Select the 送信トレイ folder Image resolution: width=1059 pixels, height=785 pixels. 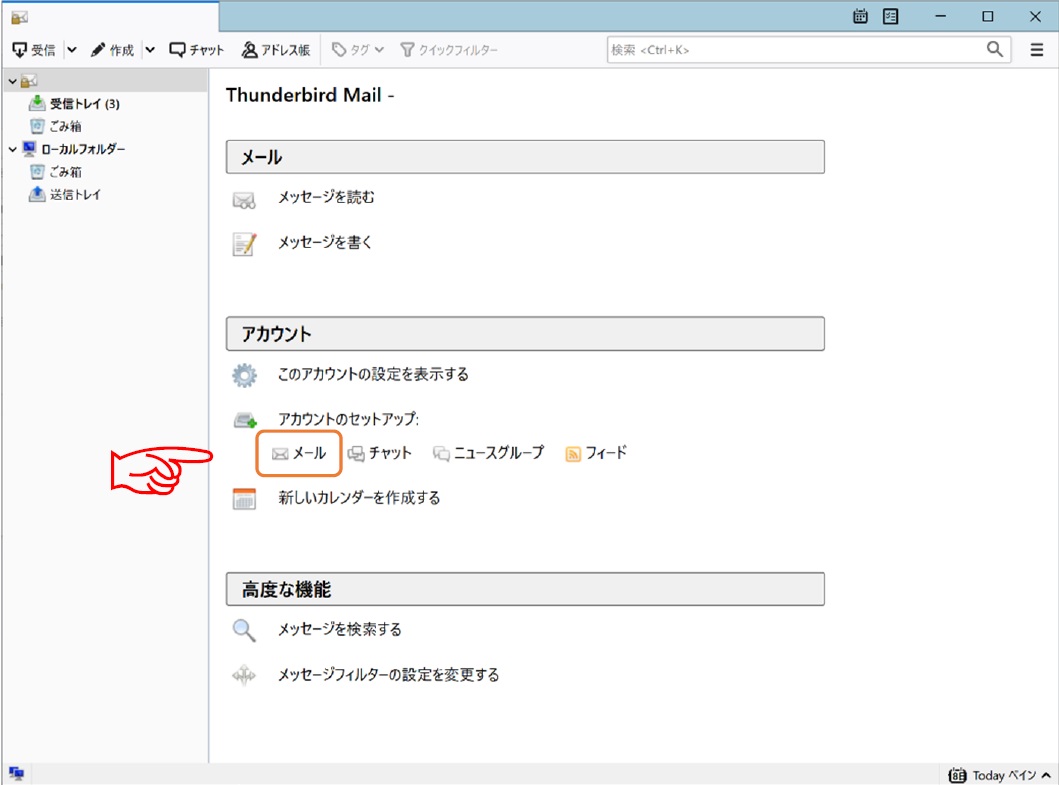coord(65,195)
